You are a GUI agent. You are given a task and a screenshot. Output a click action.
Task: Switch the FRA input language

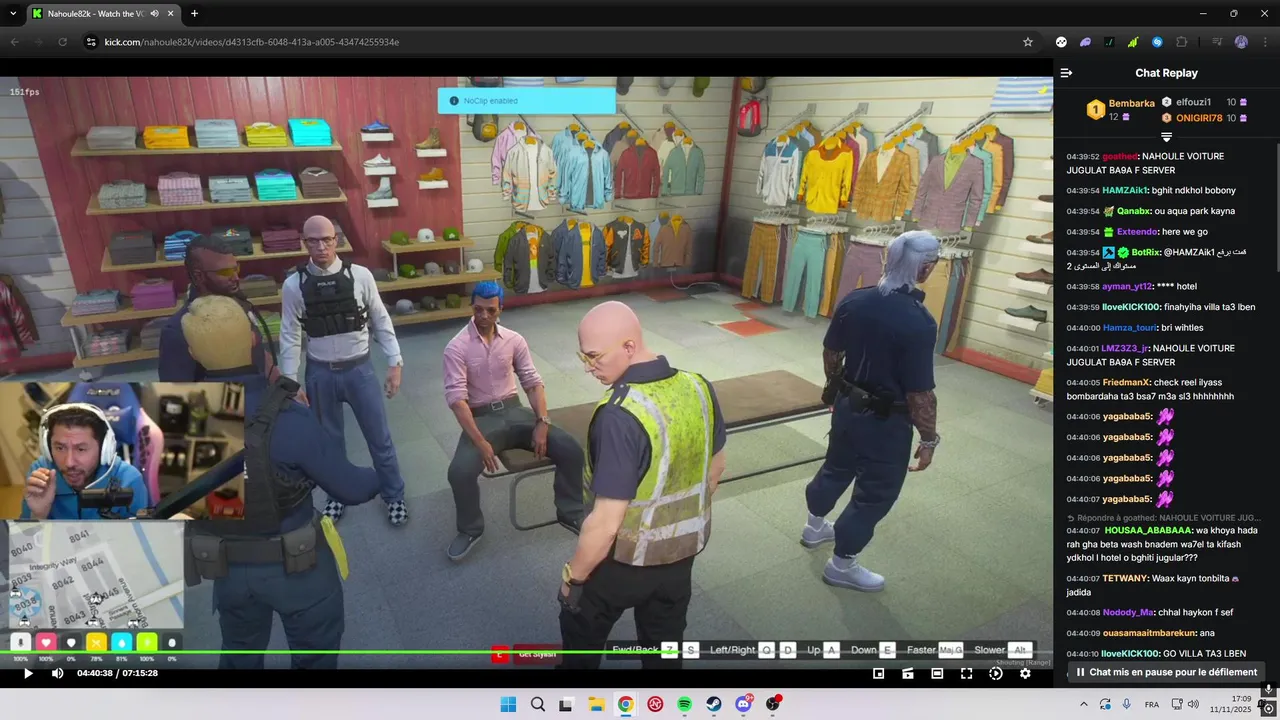1152,704
